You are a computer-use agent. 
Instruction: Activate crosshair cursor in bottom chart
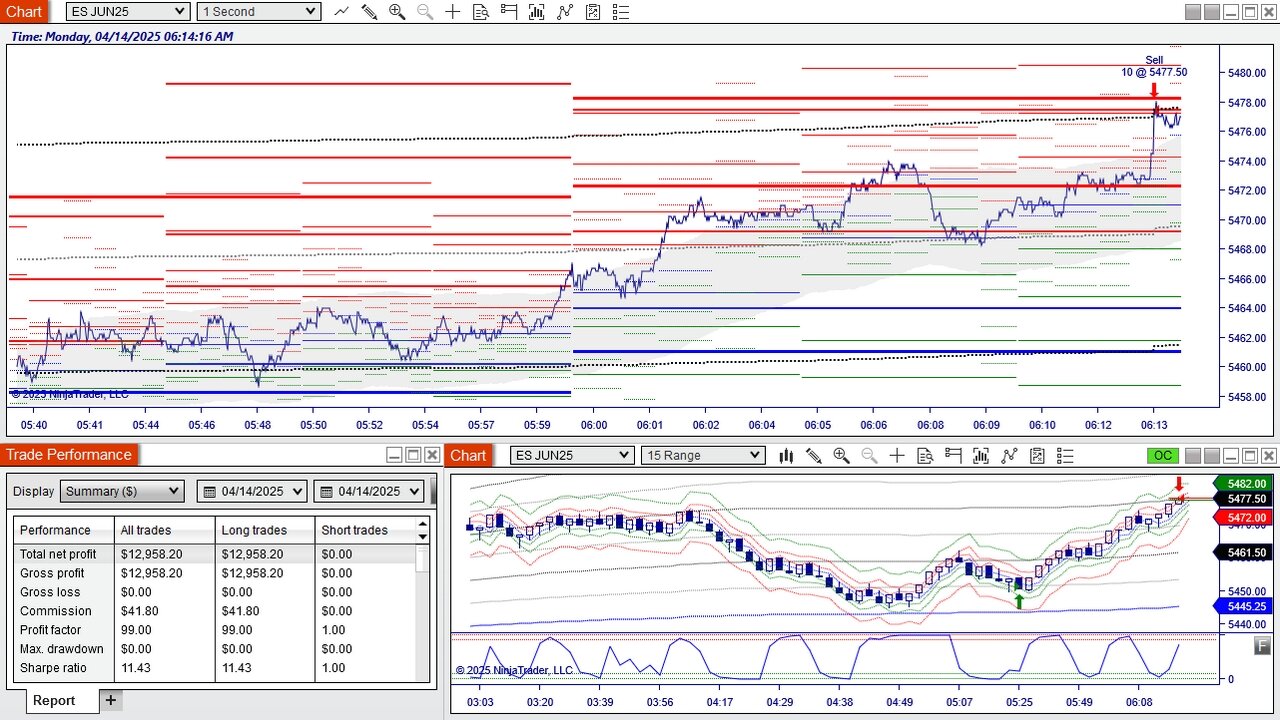pyautogui.click(x=897, y=456)
